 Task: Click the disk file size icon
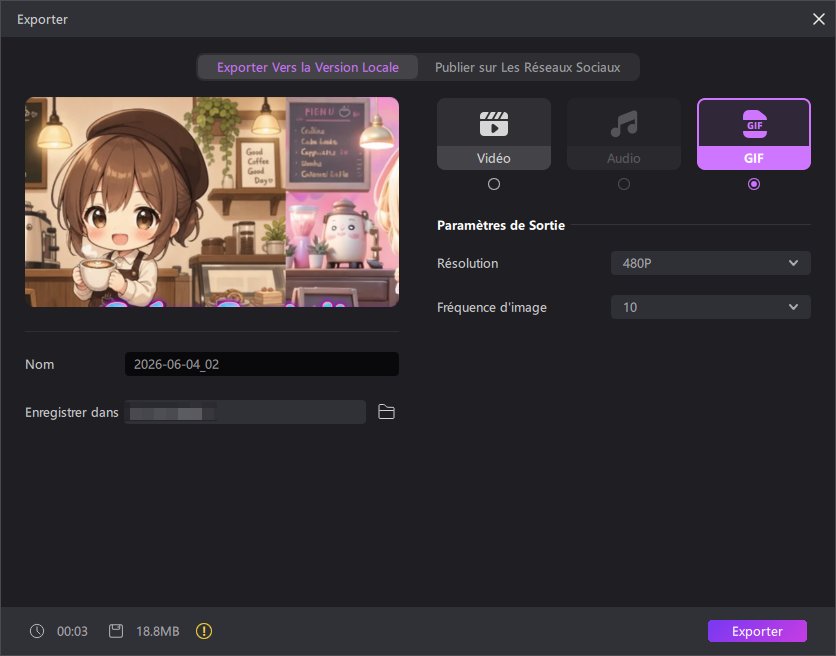pos(116,631)
